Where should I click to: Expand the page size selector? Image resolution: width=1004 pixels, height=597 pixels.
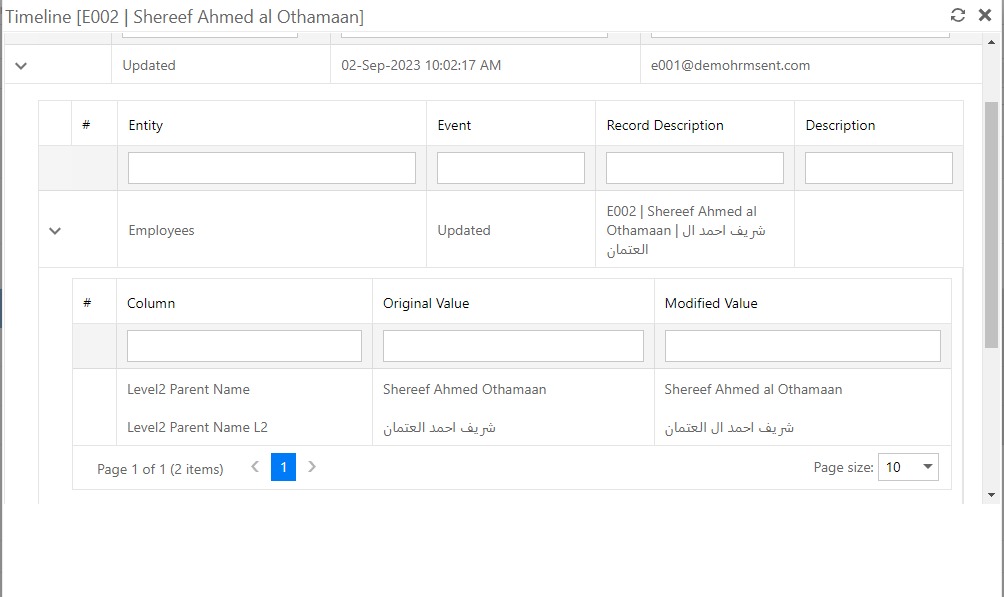click(x=908, y=466)
